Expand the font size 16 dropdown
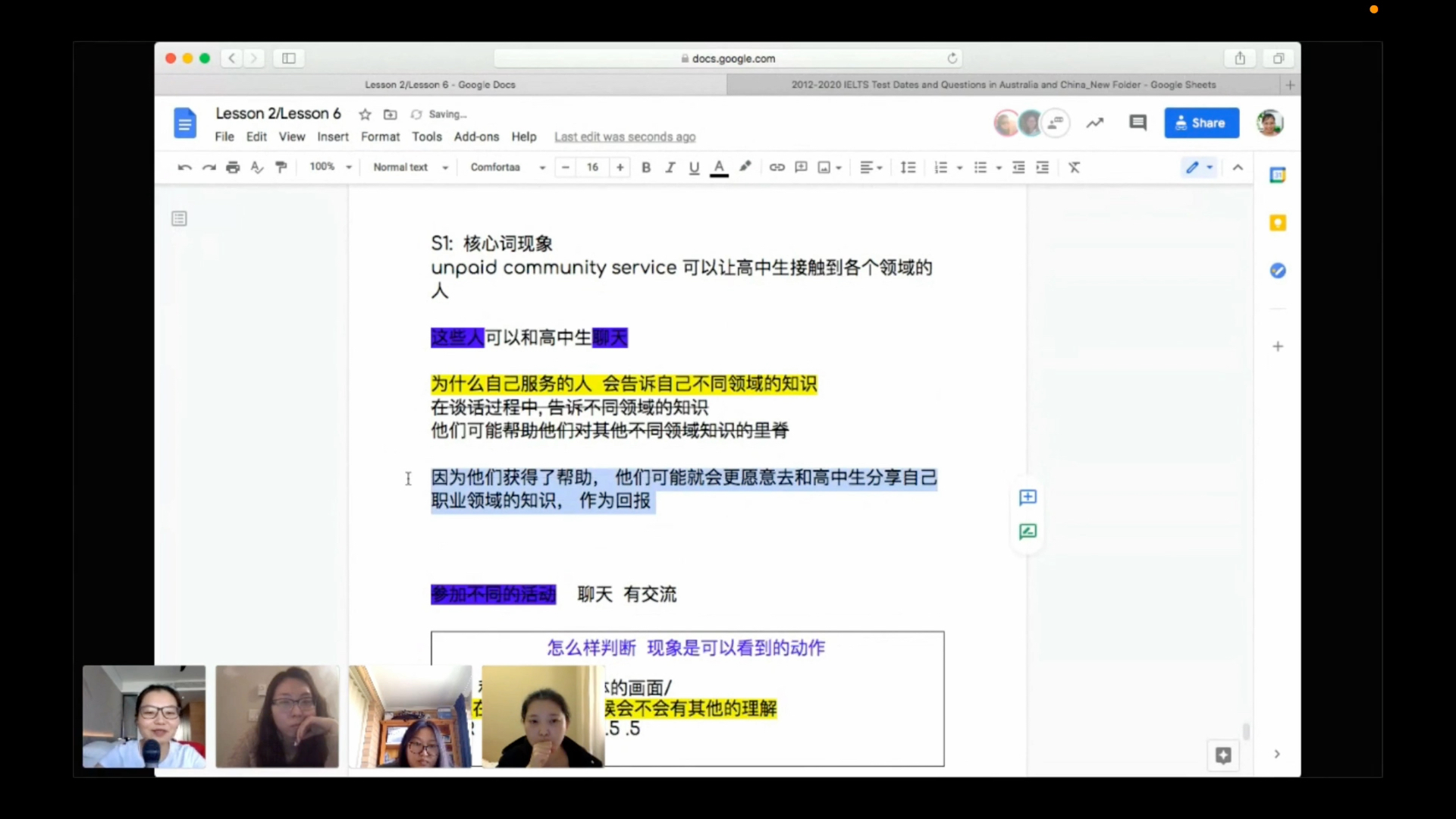This screenshot has width=1456, height=819. 592,167
